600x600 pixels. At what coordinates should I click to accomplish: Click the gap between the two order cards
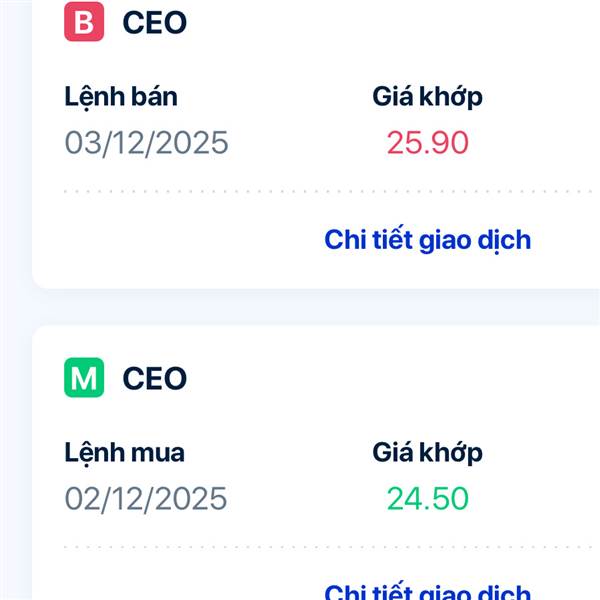pyautogui.click(x=300, y=307)
